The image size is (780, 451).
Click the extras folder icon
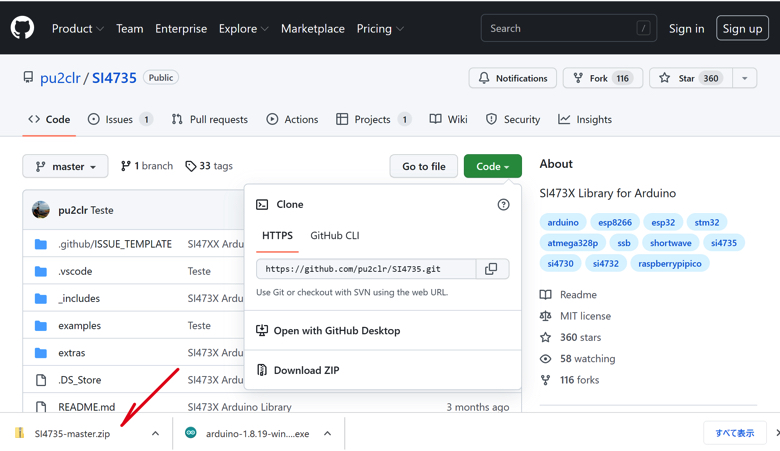click(x=41, y=353)
